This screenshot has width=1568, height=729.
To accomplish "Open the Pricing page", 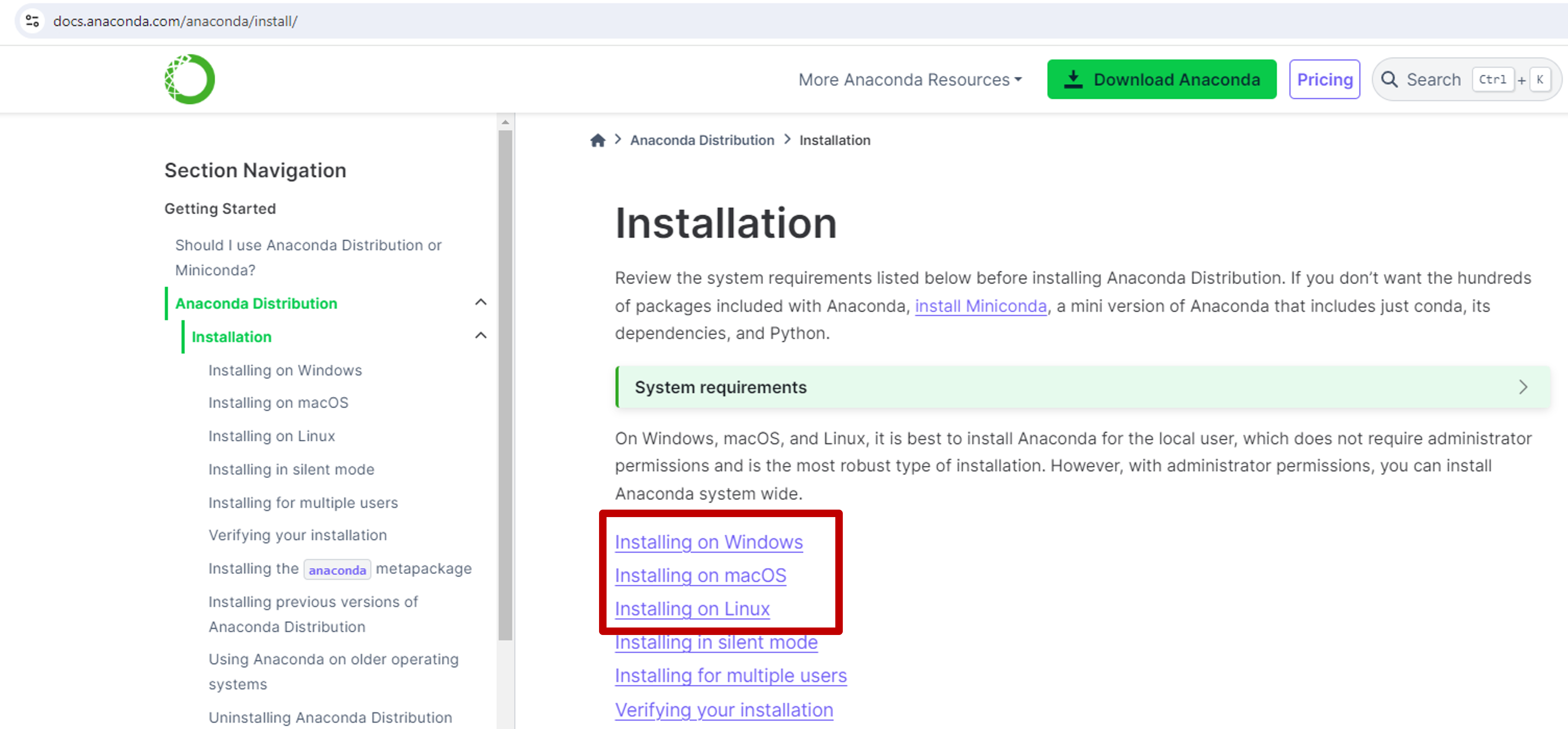I will pyautogui.click(x=1325, y=80).
